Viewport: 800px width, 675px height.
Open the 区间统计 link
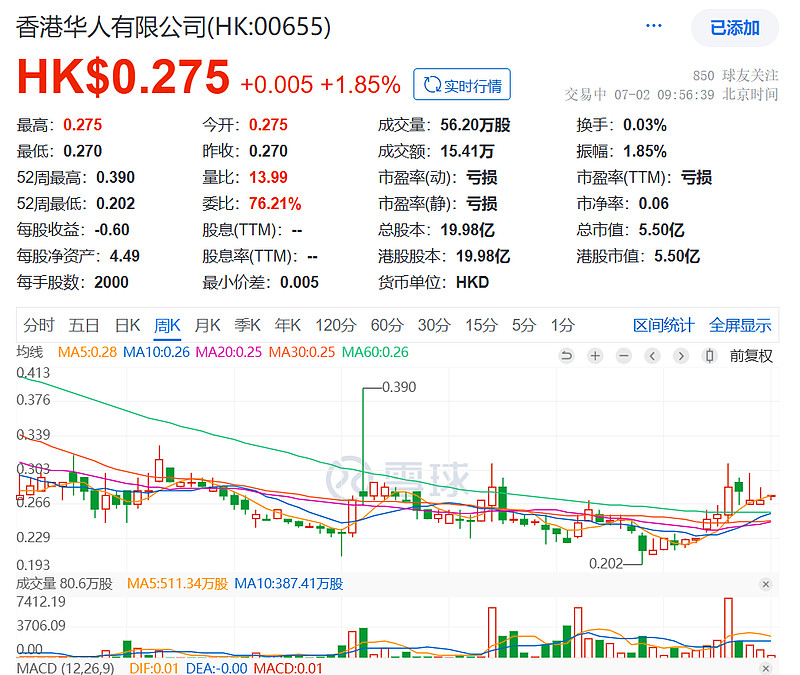(663, 325)
